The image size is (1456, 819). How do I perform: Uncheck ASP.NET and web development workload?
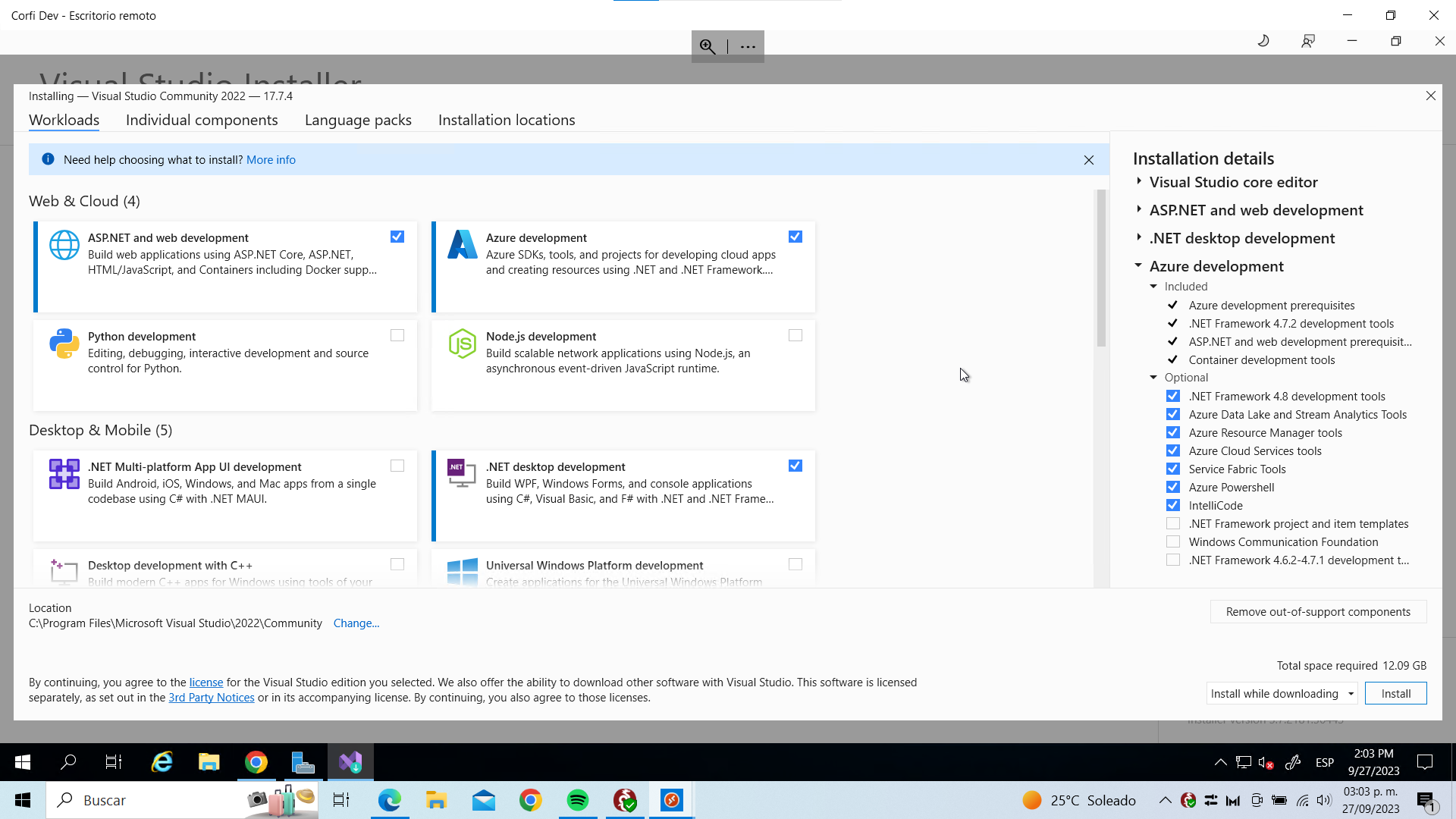[397, 237]
